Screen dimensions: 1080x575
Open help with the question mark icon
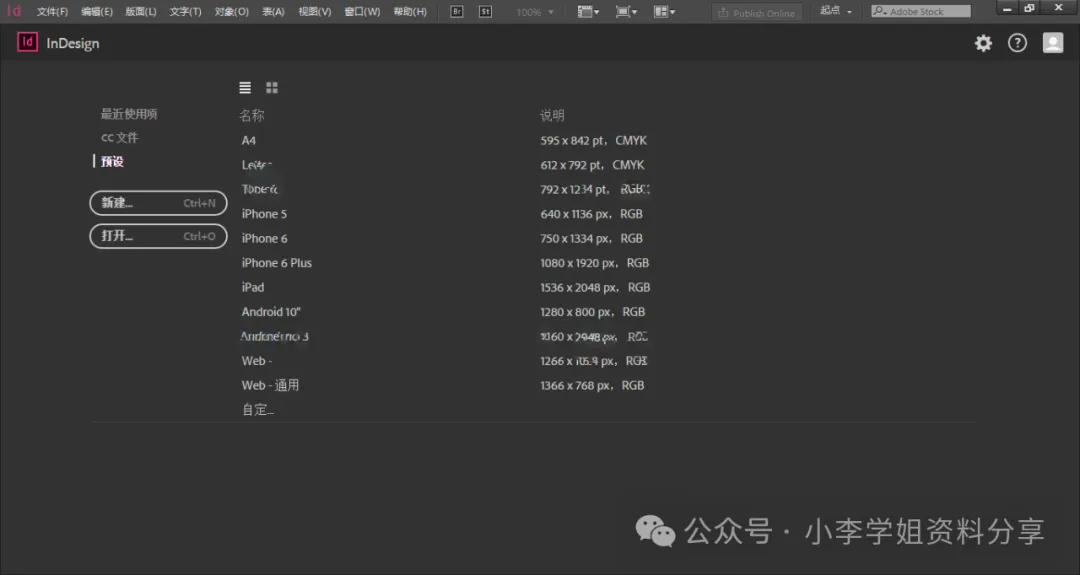[1017, 43]
